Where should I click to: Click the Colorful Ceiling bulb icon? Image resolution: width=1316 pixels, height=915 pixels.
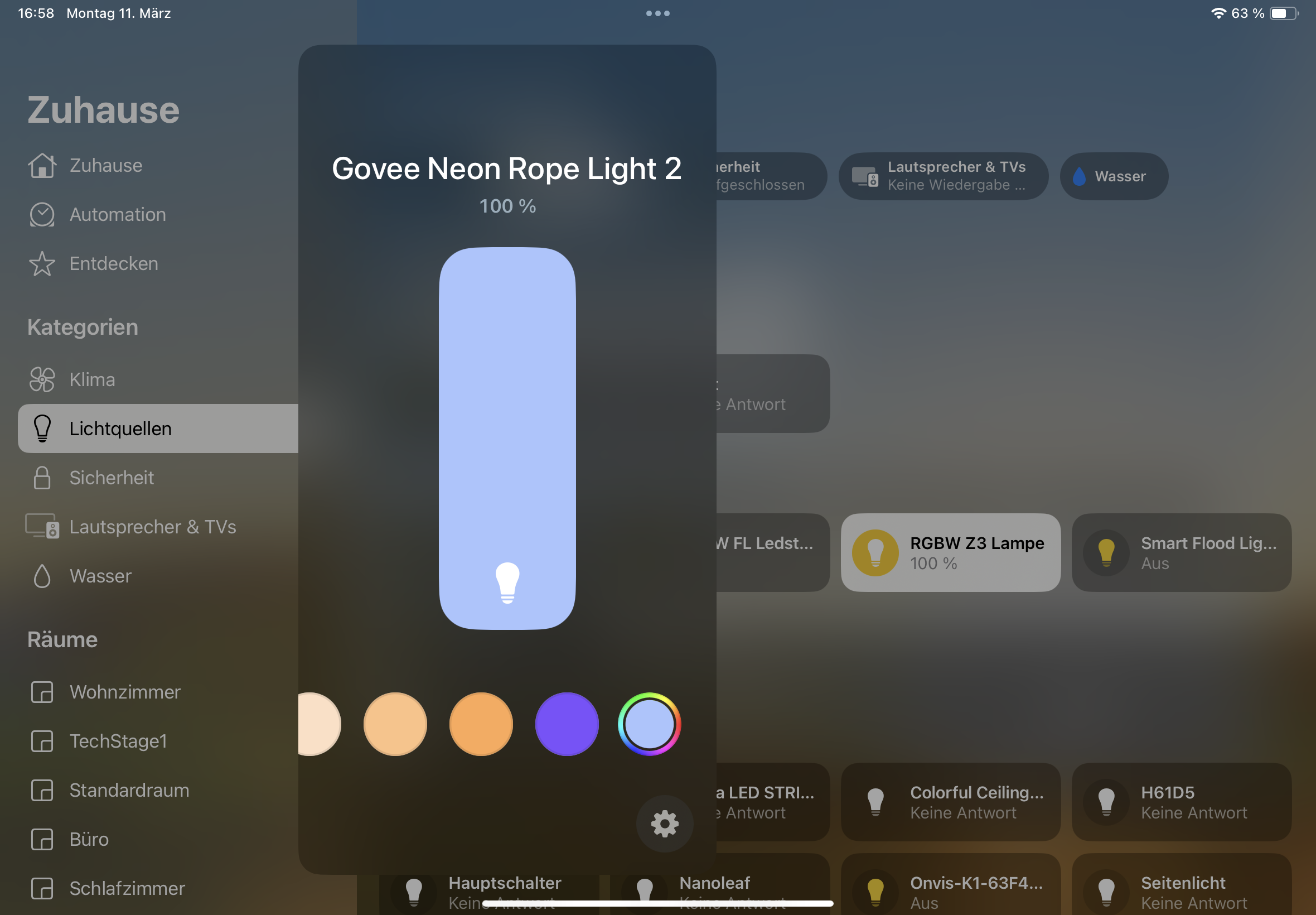tap(875, 802)
